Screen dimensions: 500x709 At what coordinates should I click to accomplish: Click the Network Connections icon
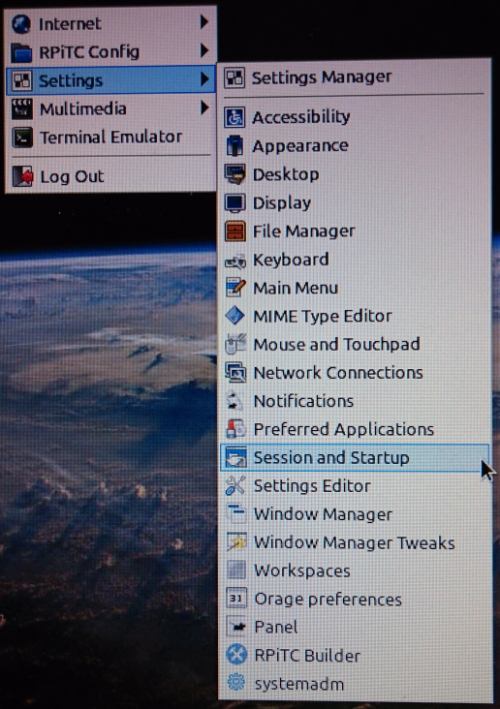click(236, 373)
